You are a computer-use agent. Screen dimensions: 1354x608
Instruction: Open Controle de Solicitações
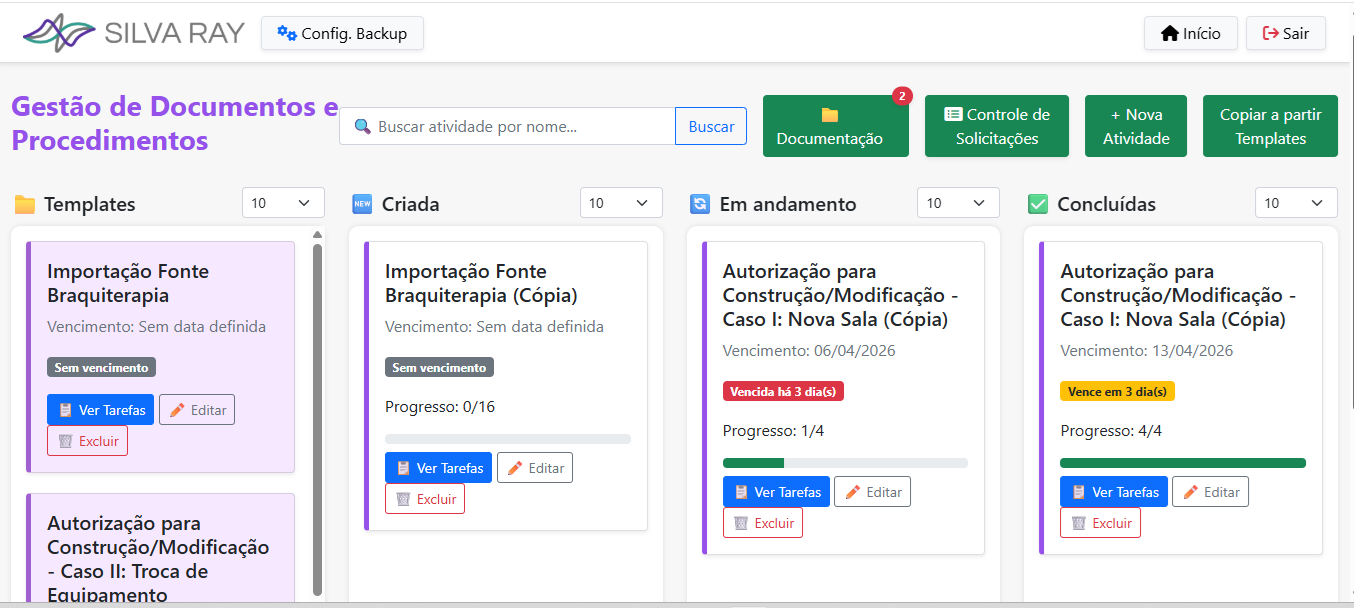(996, 126)
